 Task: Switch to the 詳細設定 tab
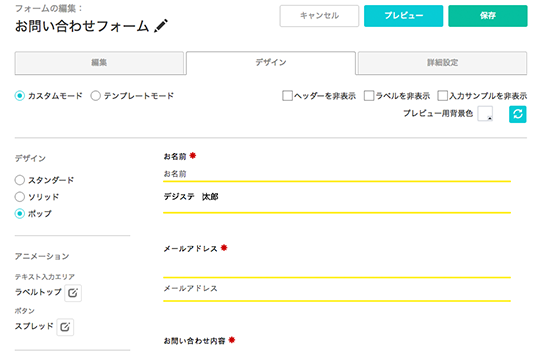pyautogui.click(x=442, y=63)
